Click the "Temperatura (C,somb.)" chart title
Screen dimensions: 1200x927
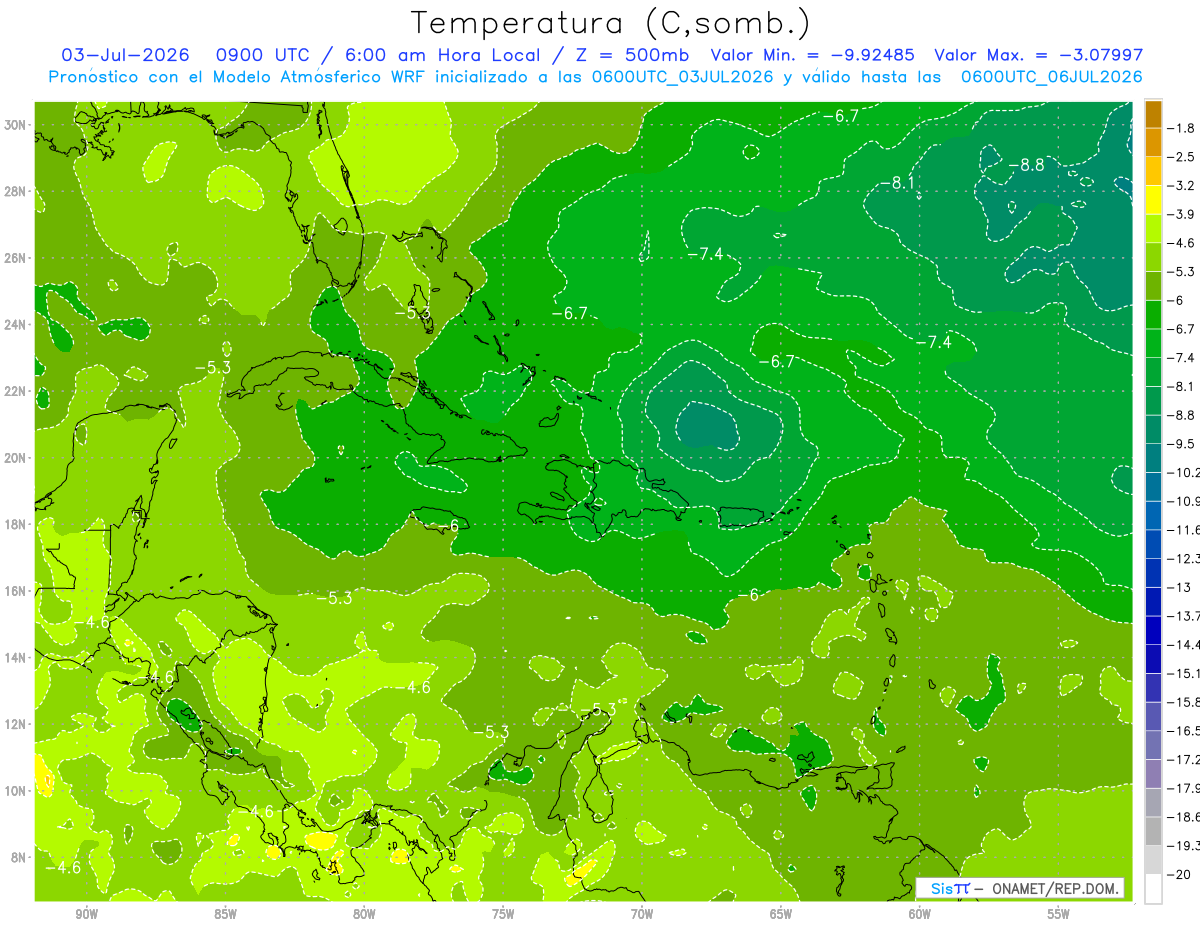[x=610, y=22]
